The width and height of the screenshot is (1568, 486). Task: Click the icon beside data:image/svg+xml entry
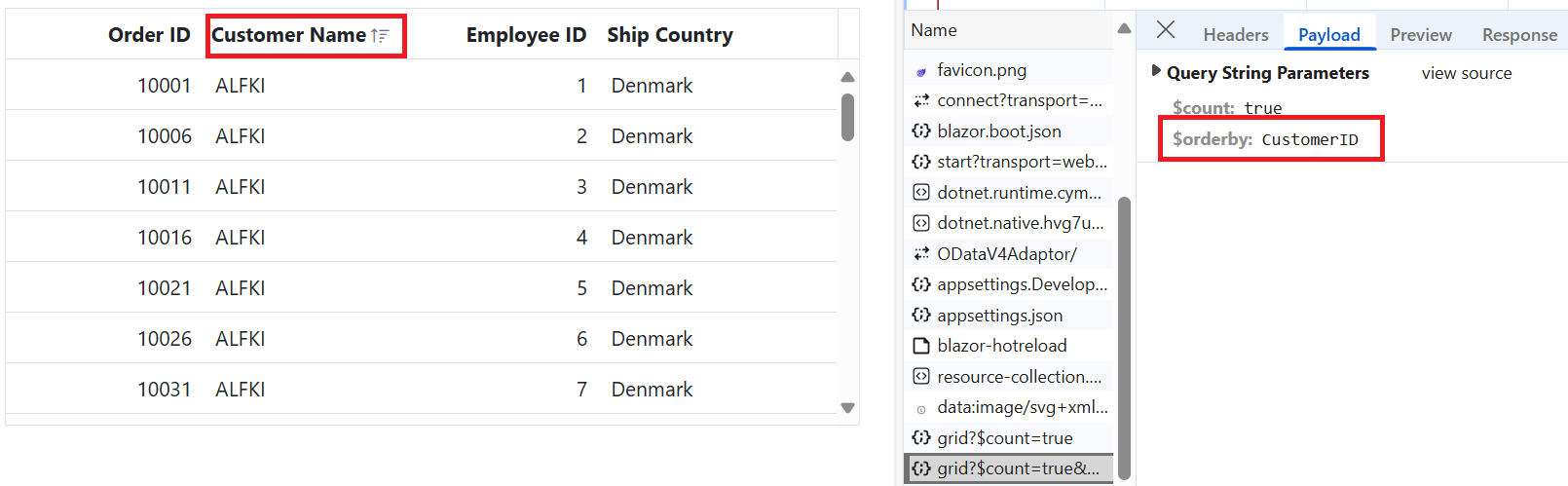921,409
